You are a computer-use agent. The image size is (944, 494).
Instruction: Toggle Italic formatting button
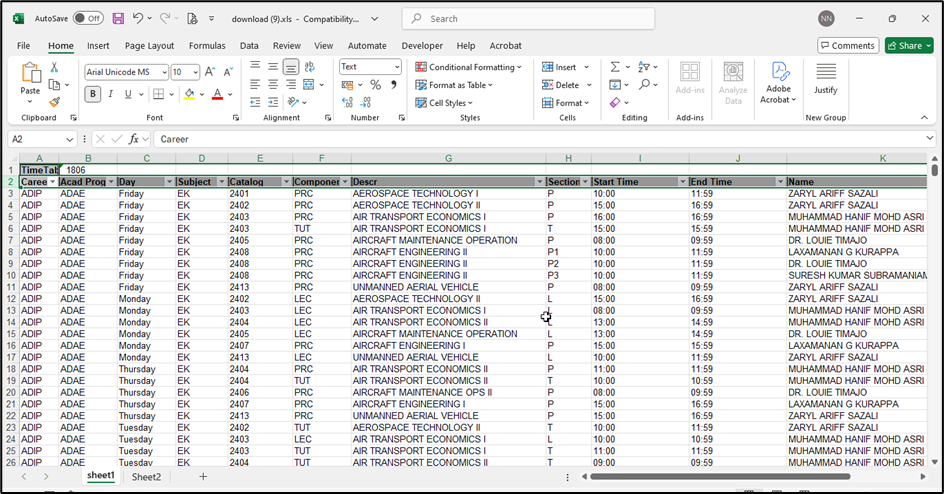tap(110, 94)
